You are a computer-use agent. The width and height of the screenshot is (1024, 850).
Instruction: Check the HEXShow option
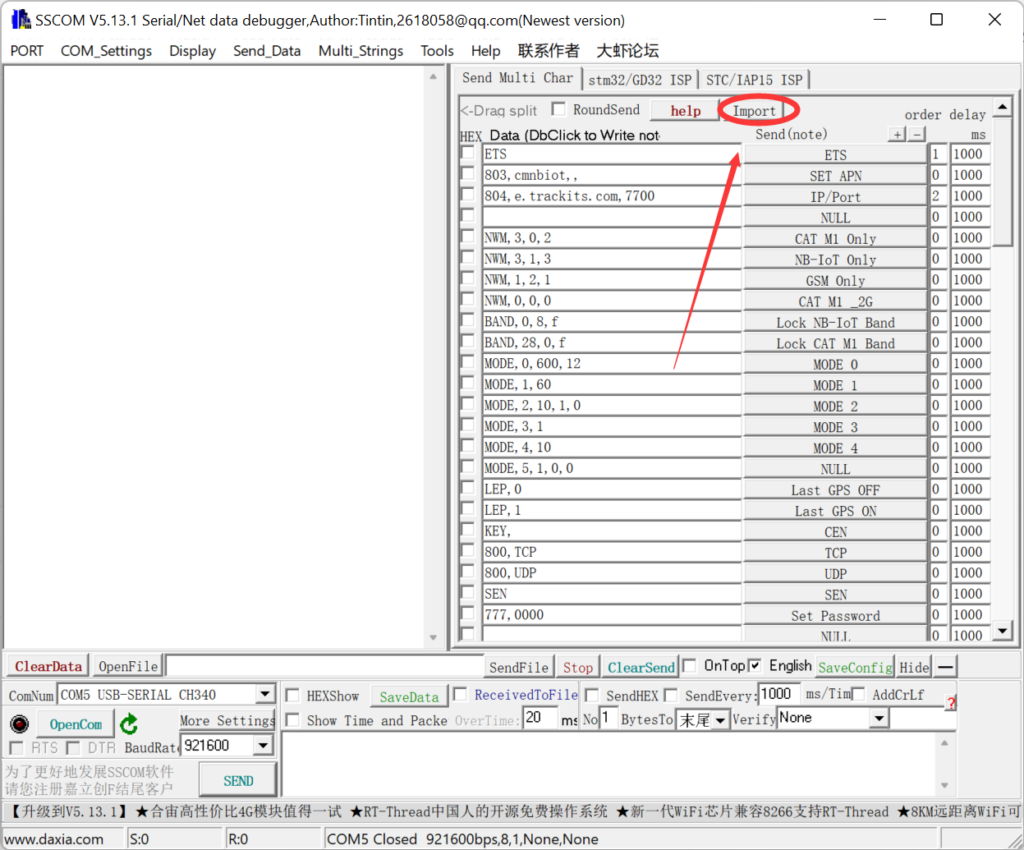point(291,694)
